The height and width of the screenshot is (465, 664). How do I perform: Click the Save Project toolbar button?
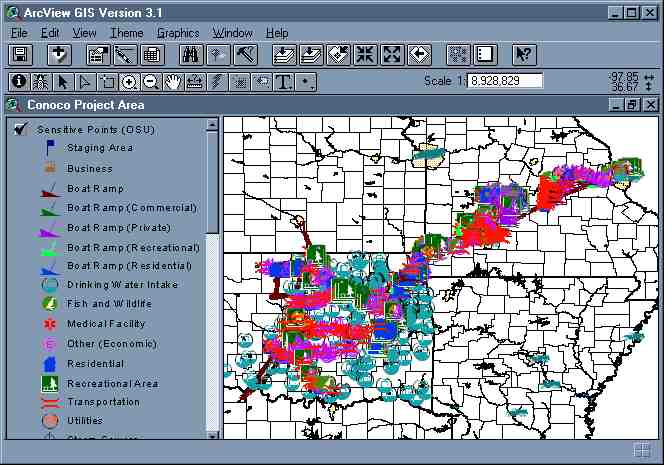(20, 55)
